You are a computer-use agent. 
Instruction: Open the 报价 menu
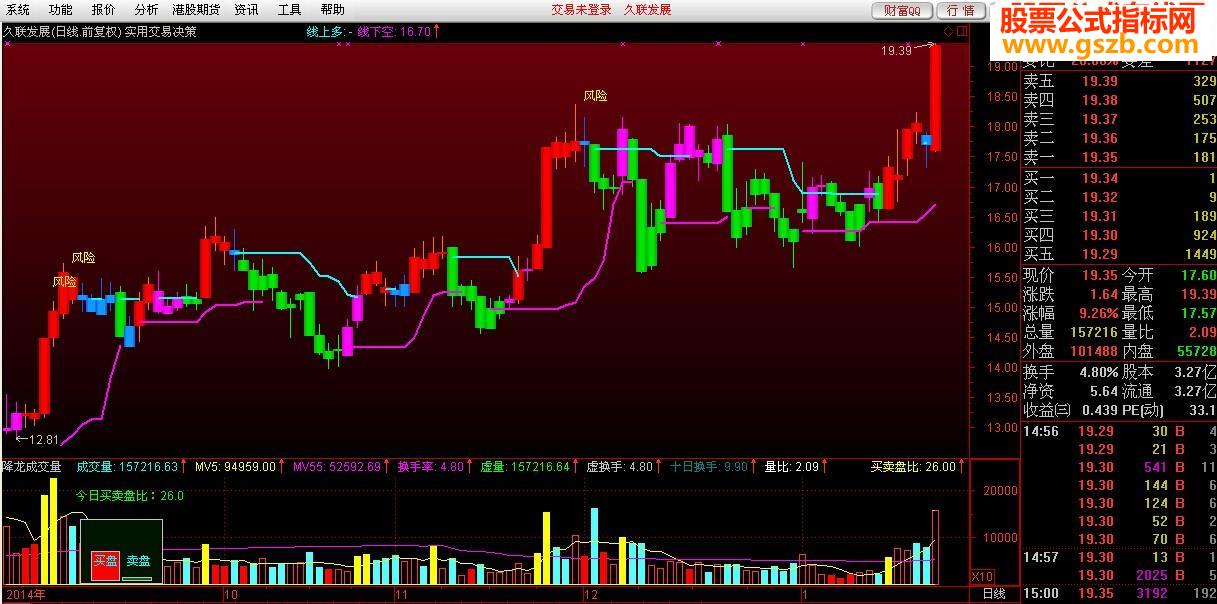tap(104, 10)
